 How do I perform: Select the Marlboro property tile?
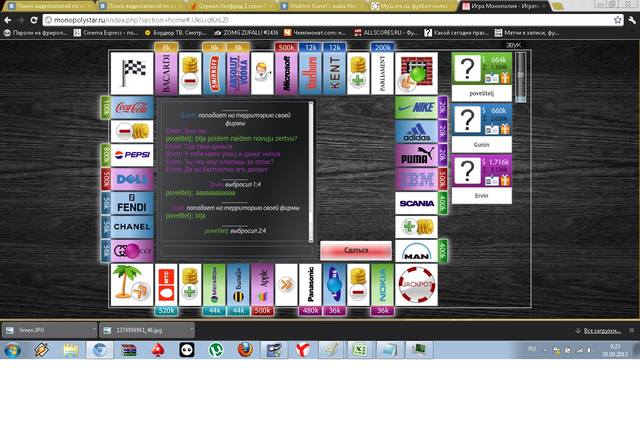tap(310, 73)
